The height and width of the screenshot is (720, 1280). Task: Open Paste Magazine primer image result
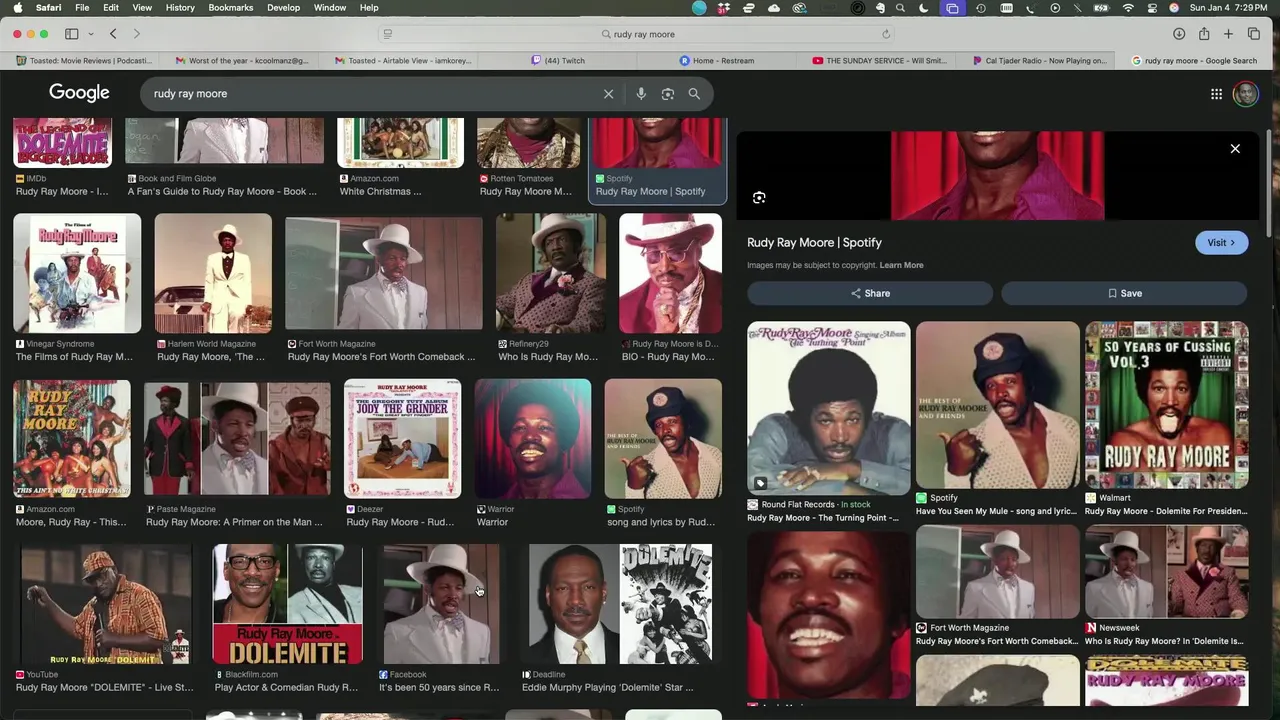(x=237, y=438)
